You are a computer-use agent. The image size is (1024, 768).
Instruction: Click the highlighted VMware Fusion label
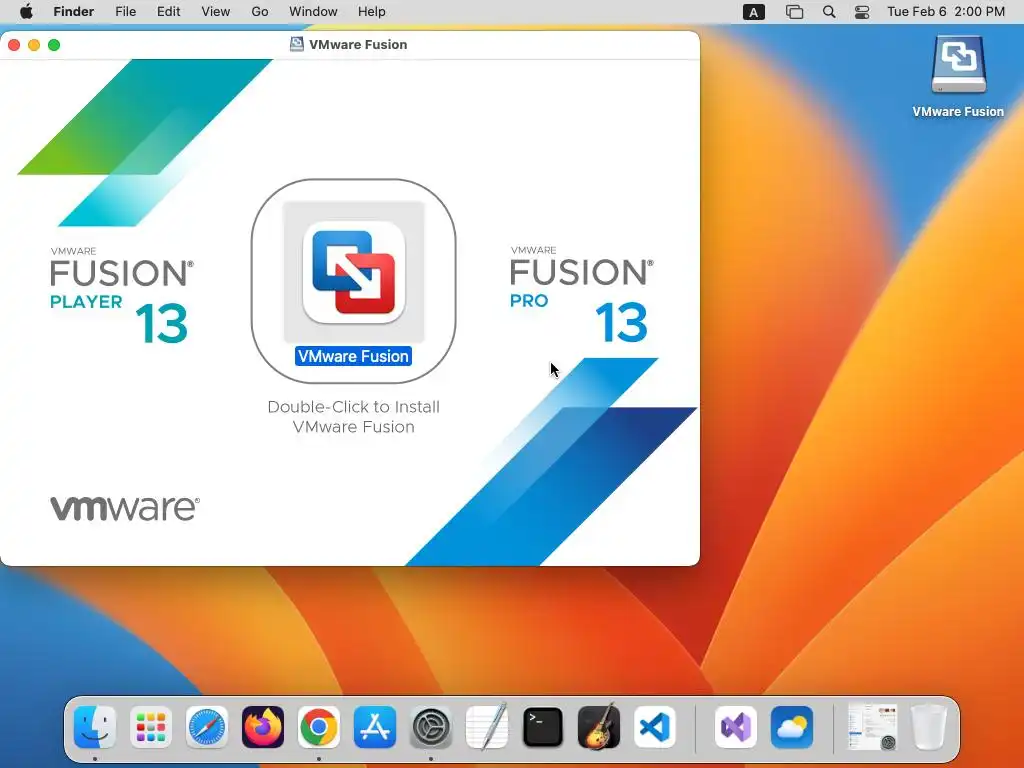(x=353, y=356)
